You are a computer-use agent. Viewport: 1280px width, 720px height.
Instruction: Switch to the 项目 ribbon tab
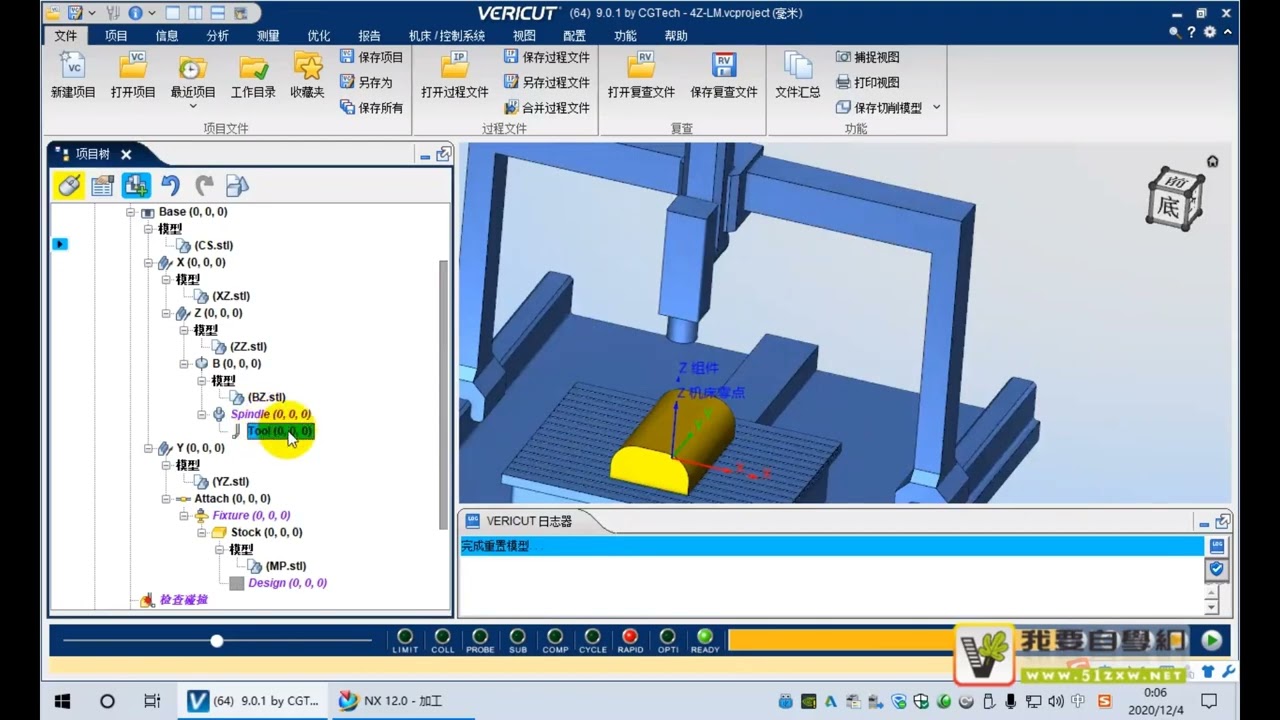(x=116, y=35)
